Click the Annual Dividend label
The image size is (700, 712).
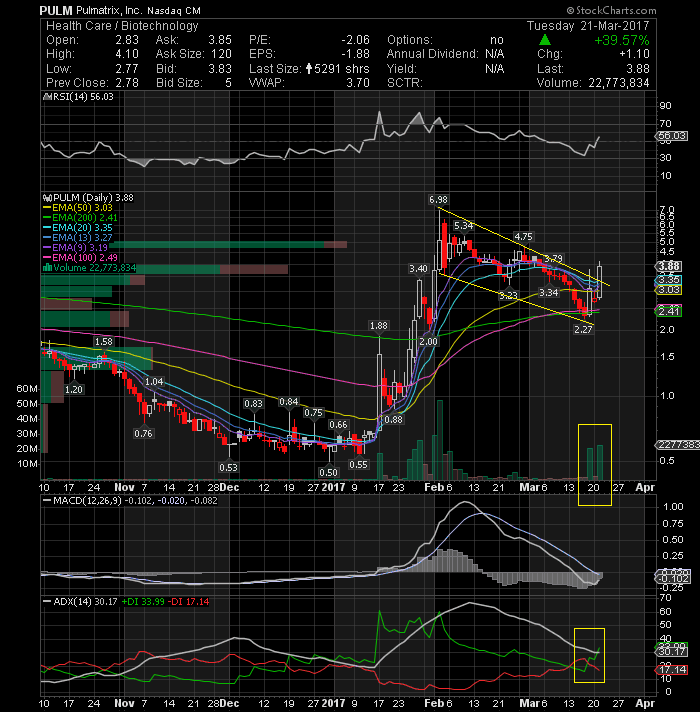432,54
